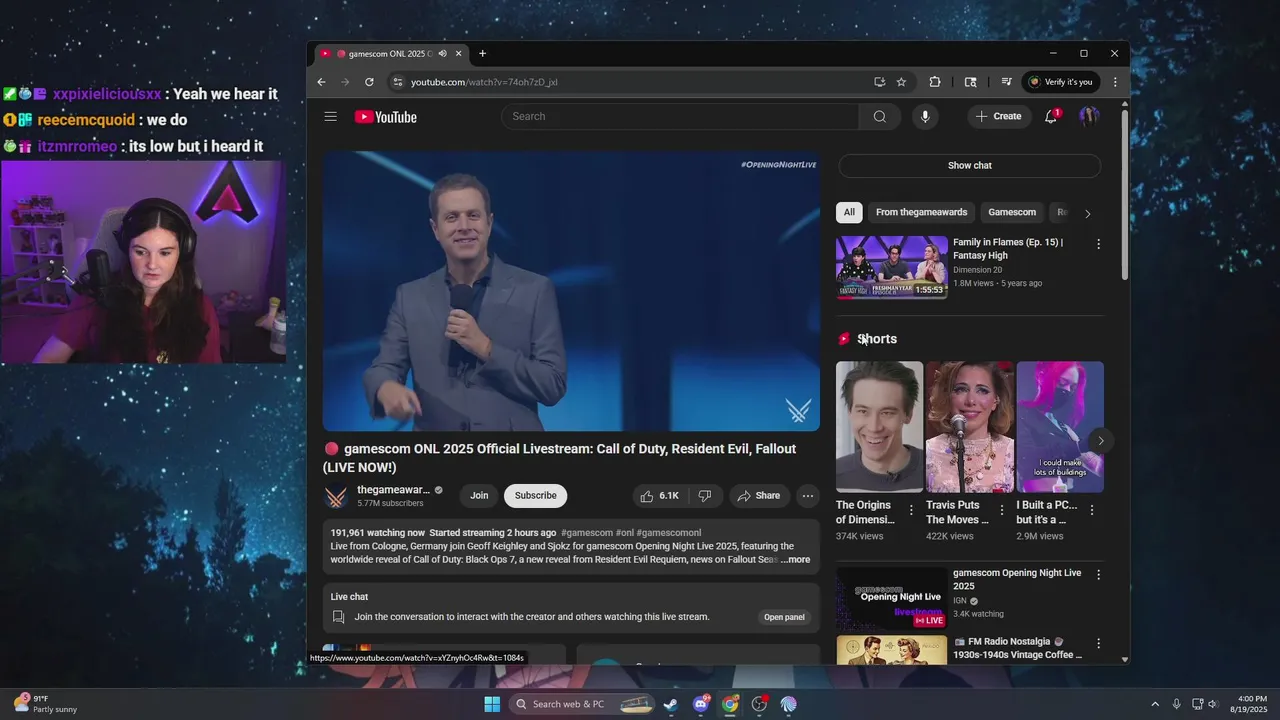
Task: Click inside the YouTube search field
Action: (x=680, y=116)
